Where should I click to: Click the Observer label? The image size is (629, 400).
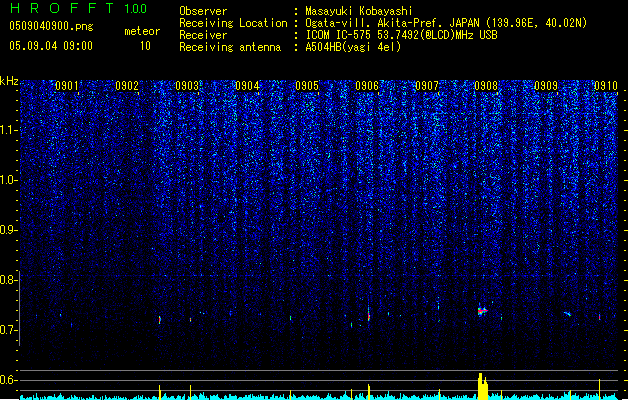click(x=203, y=11)
